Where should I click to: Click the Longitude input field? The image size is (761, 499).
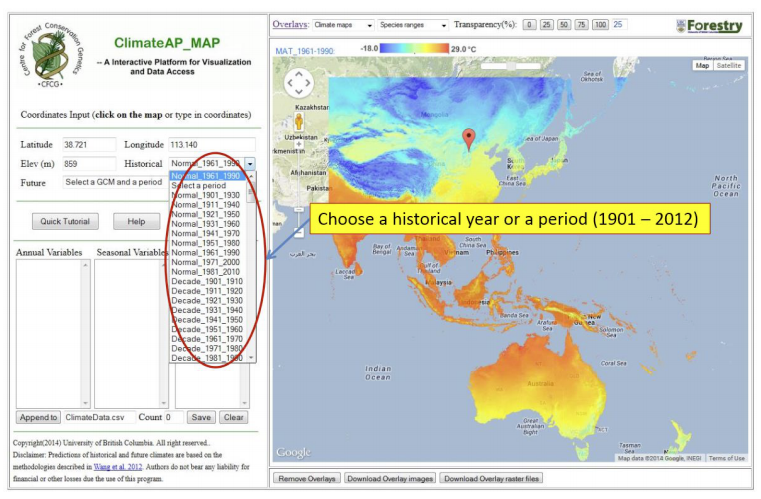point(212,145)
